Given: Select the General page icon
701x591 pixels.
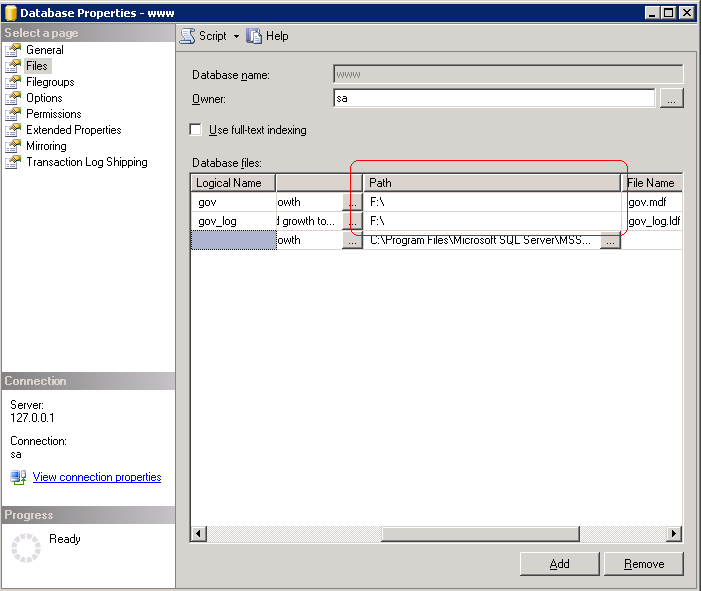Looking at the screenshot, I should 13,50.
